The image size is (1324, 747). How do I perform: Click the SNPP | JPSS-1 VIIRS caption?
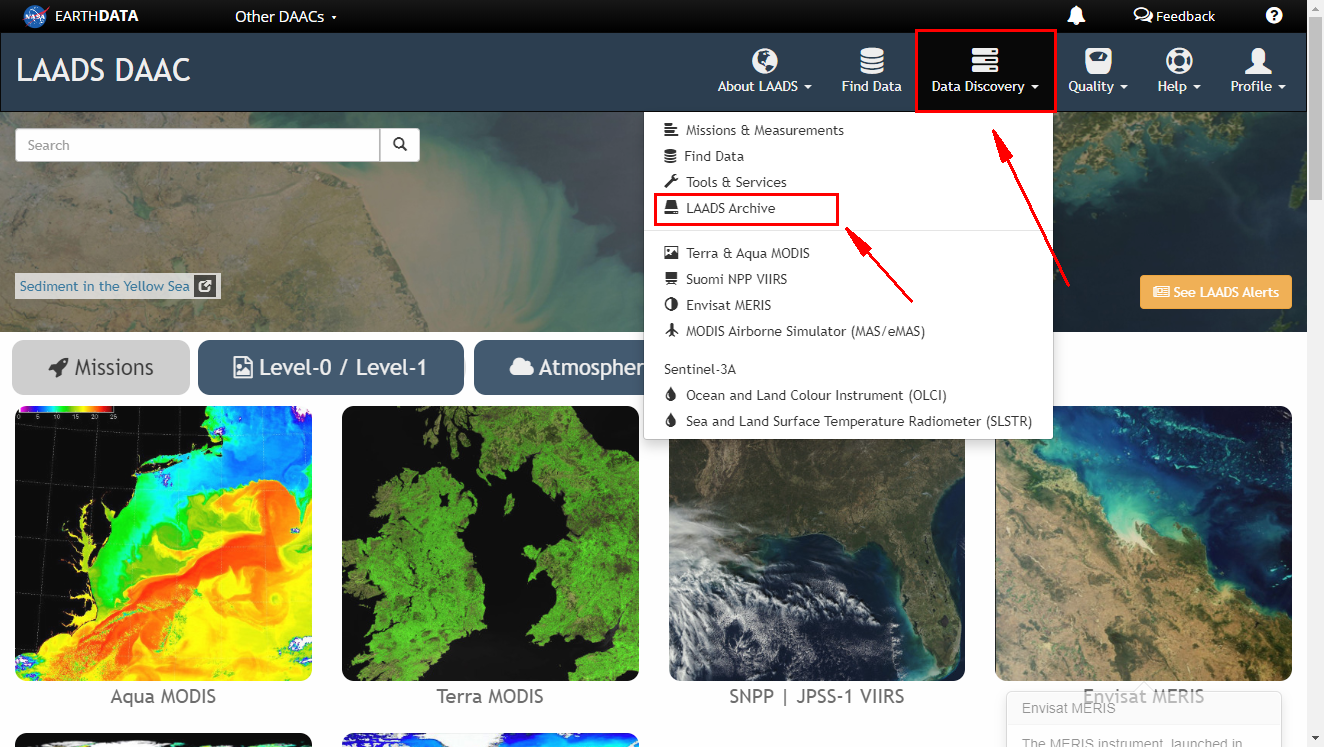click(x=817, y=696)
